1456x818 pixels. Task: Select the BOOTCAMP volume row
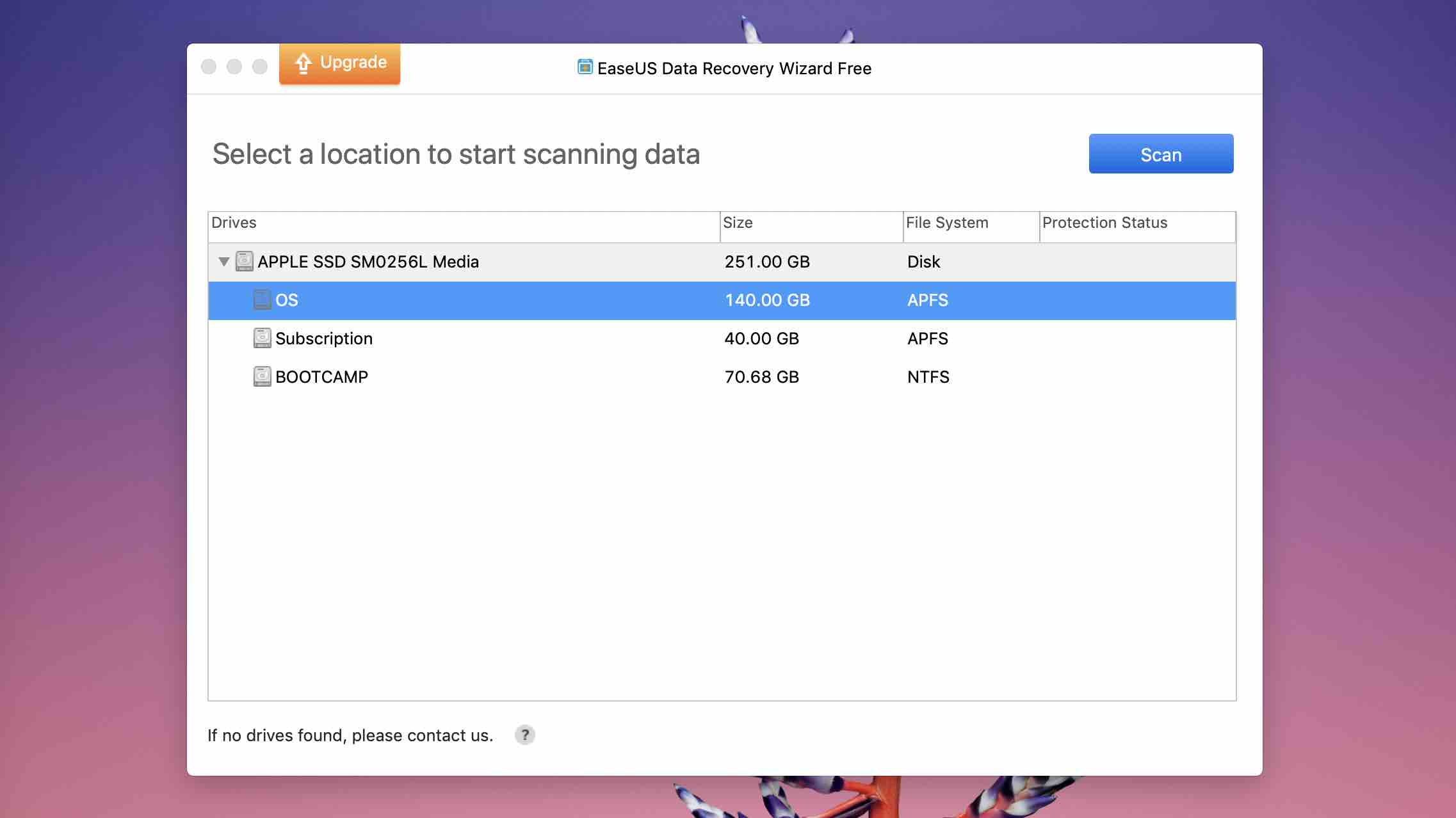(x=722, y=377)
